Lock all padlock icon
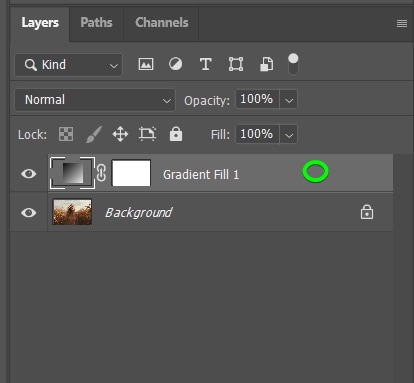414x383 pixels. (x=176, y=134)
